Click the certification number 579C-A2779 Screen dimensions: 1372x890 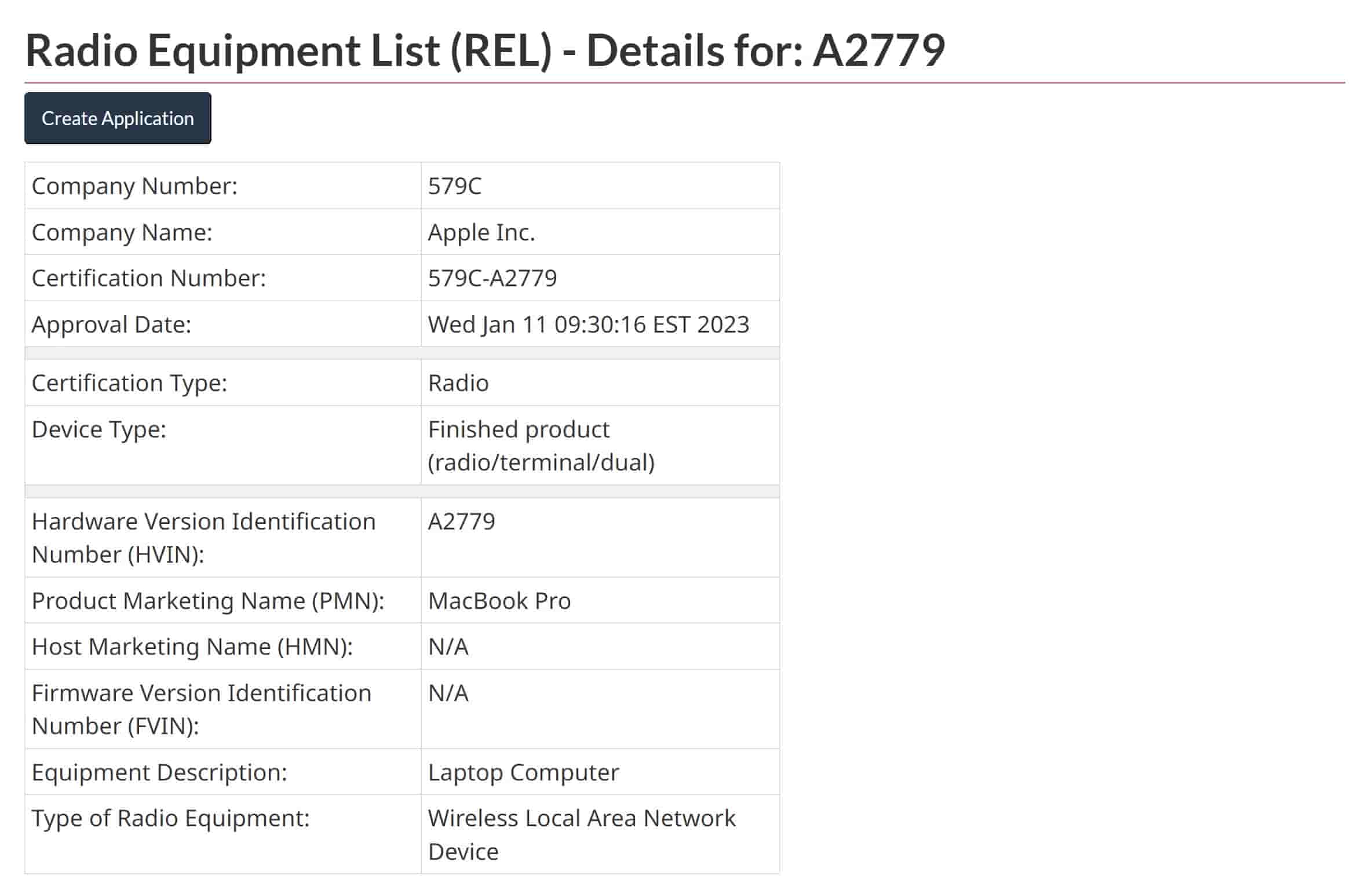(492, 278)
